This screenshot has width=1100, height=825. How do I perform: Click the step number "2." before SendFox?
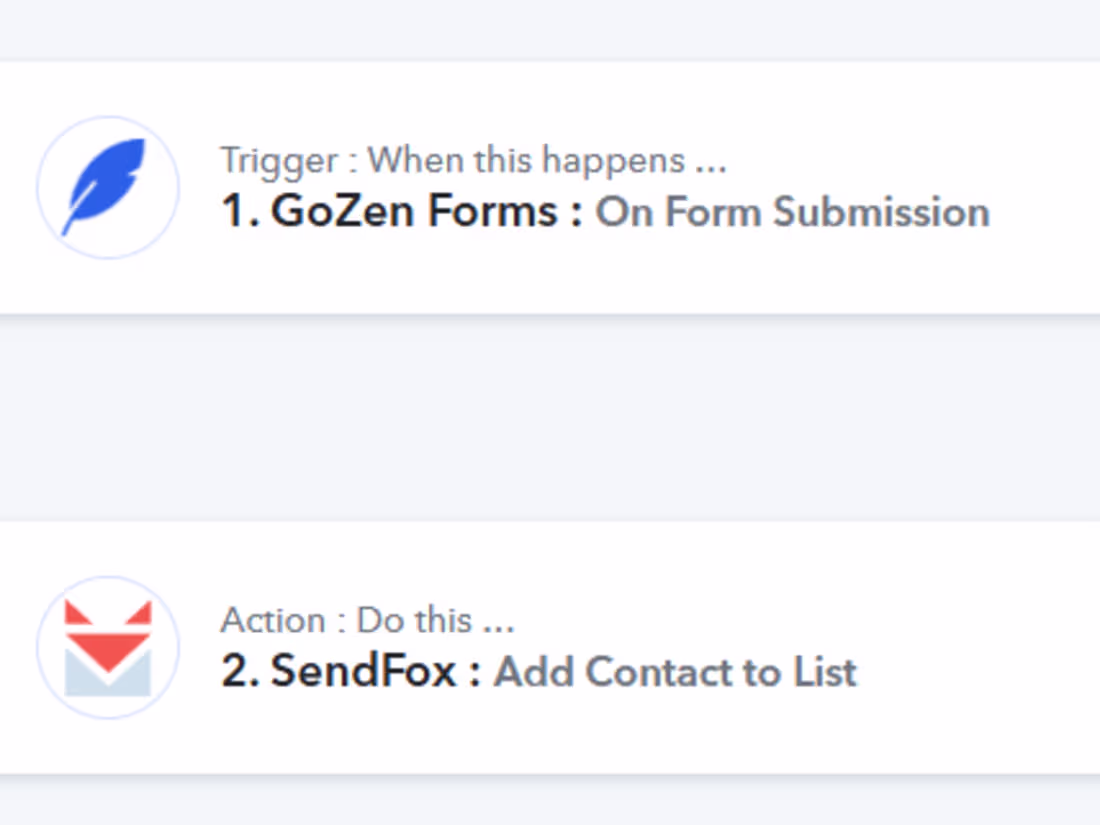241,672
